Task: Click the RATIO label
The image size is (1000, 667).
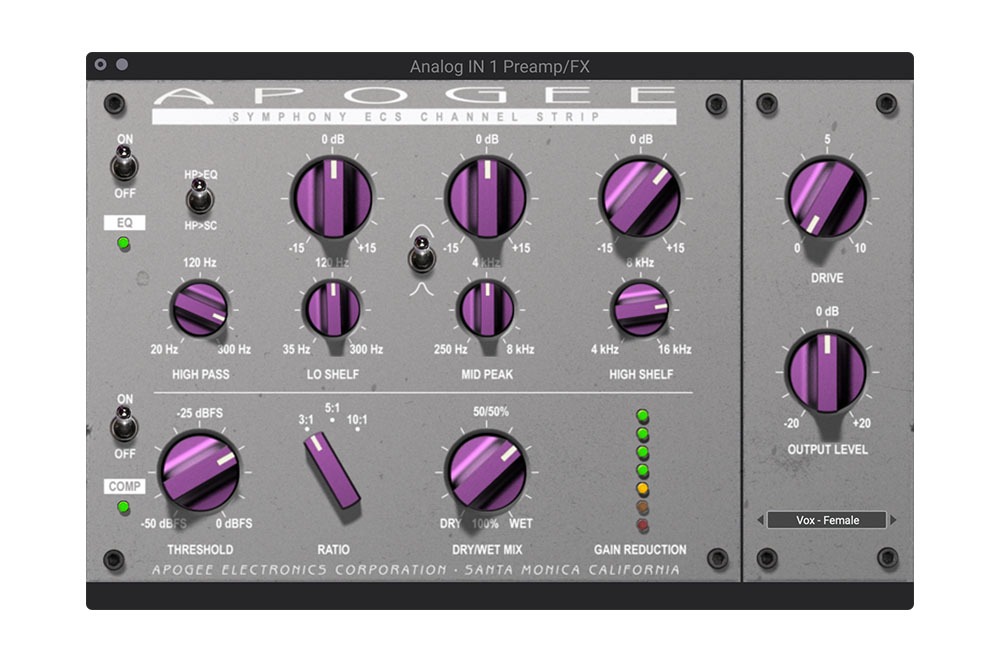Action: tap(333, 549)
